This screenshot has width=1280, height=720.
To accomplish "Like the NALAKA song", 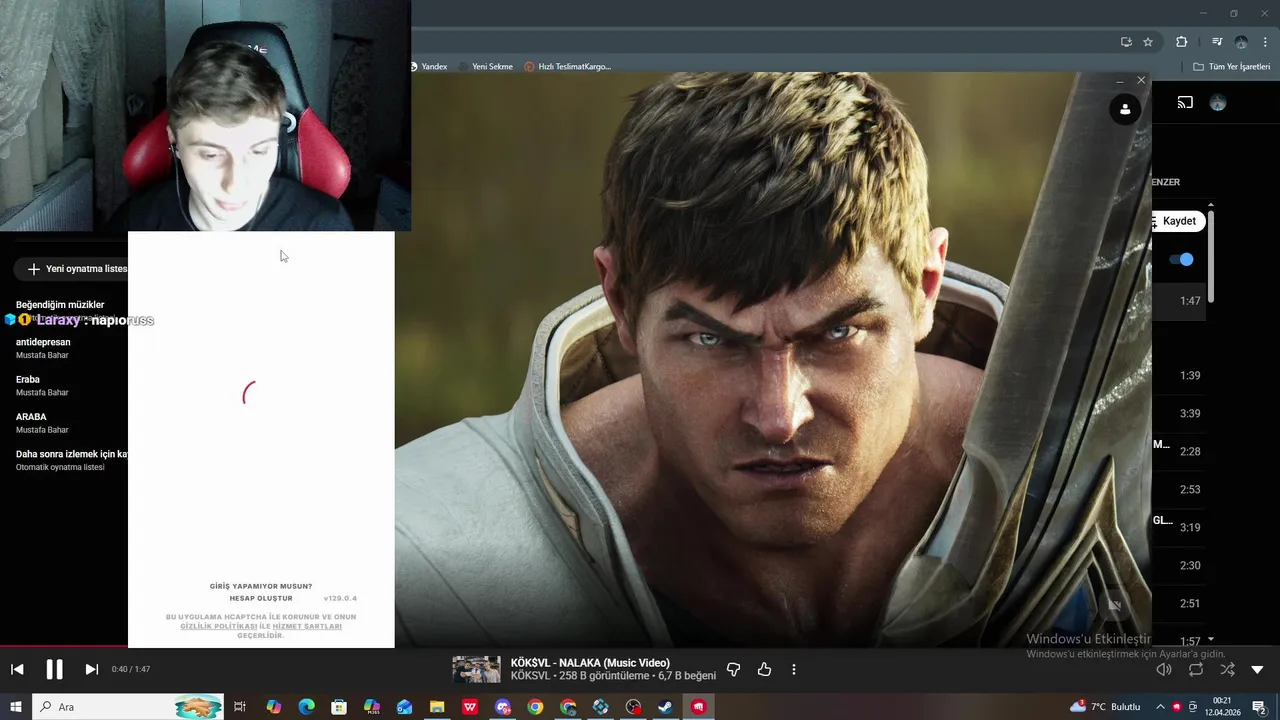I will [764, 669].
